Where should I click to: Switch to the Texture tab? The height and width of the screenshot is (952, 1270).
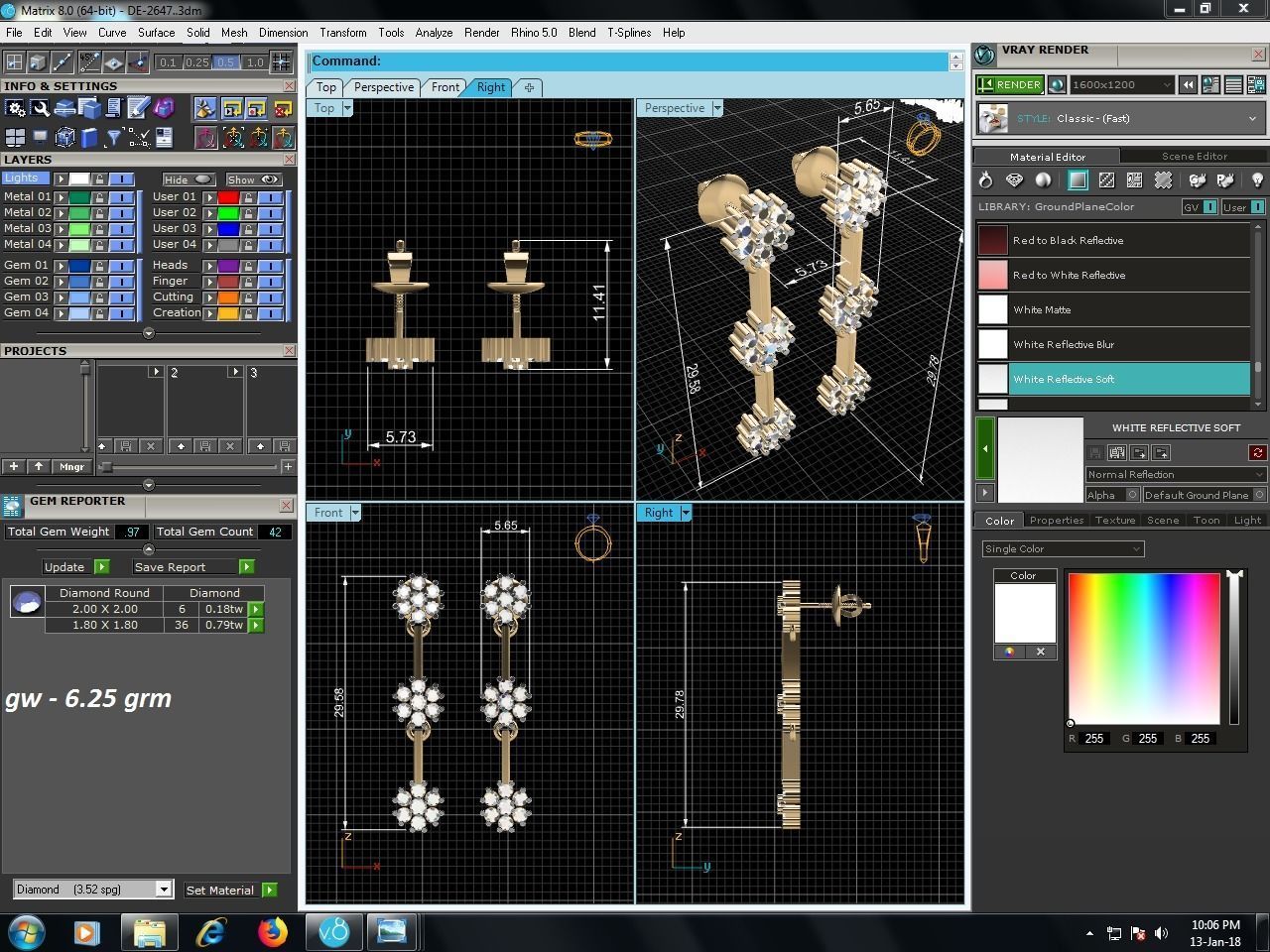tap(1115, 520)
